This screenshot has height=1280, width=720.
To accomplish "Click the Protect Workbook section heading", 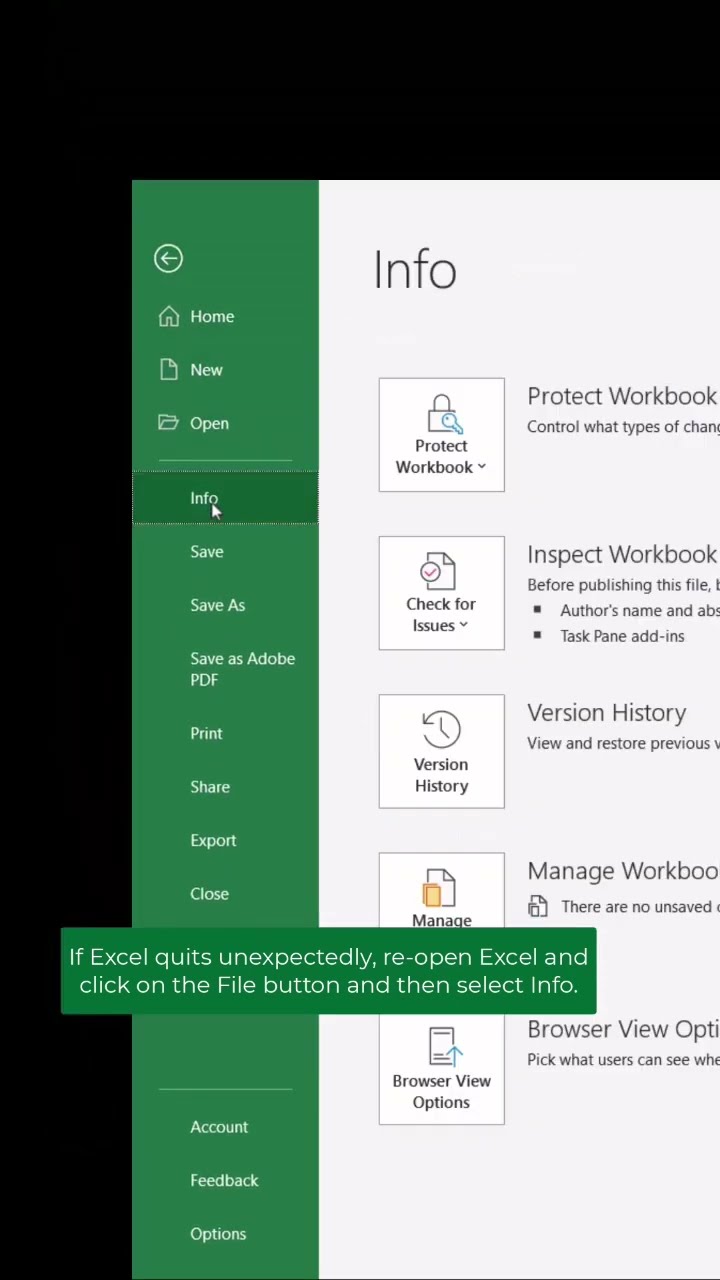I will pyautogui.click(x=622, y=396).
